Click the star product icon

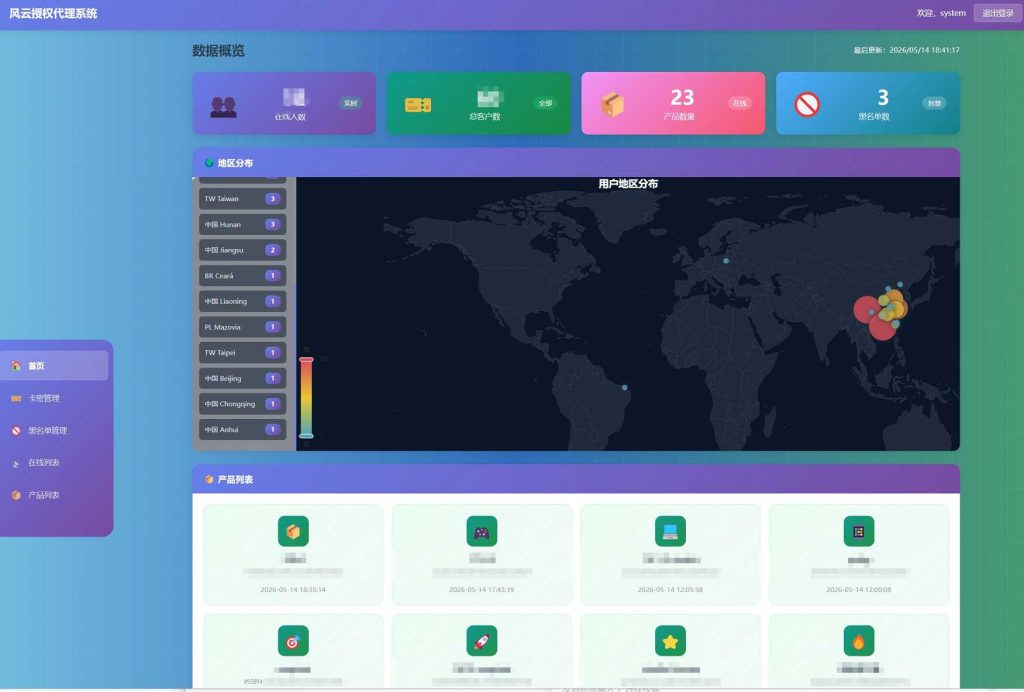[x=670, y=641]
